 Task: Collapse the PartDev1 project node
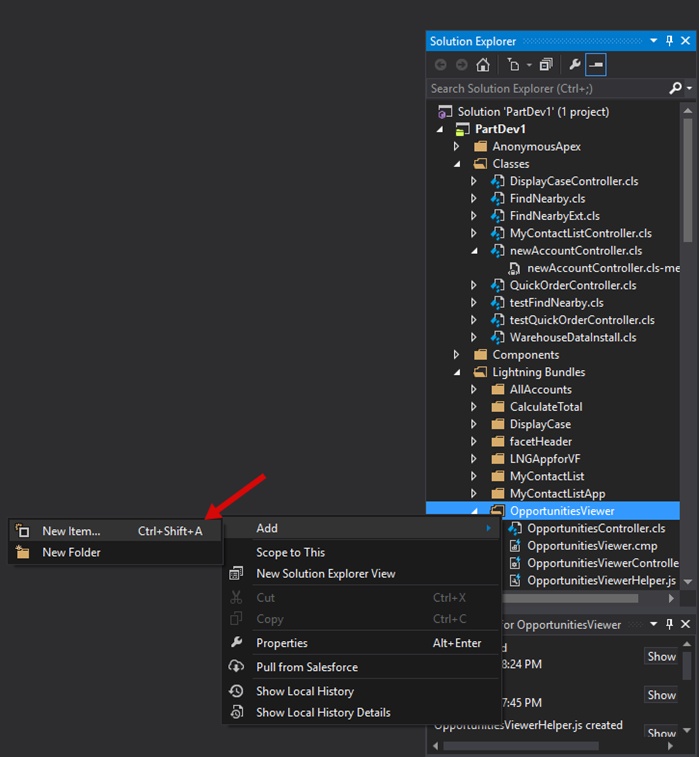(x=440, y=129)
